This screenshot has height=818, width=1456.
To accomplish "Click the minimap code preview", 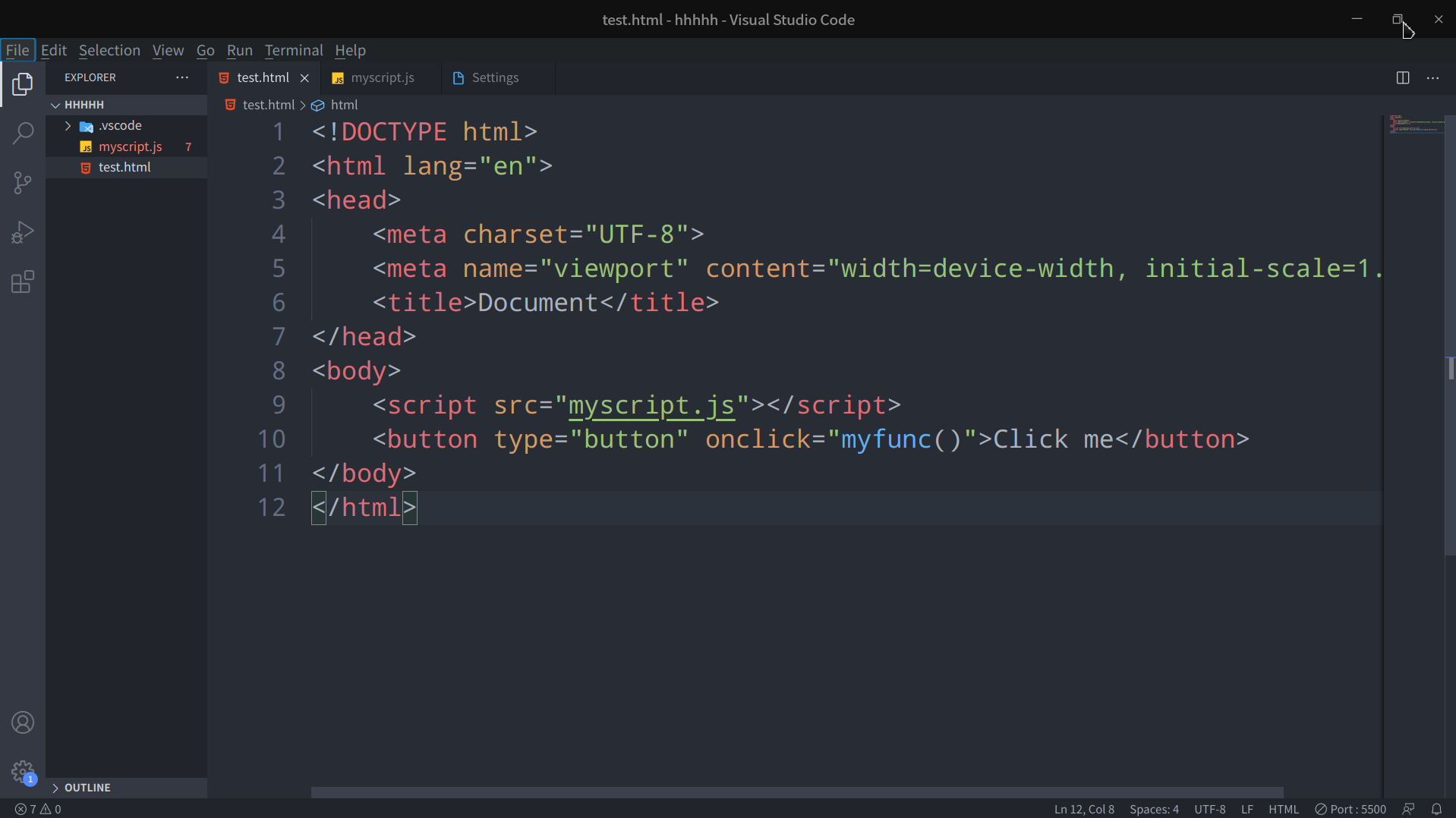I will pyautogui.click(x=1417, y=124).
